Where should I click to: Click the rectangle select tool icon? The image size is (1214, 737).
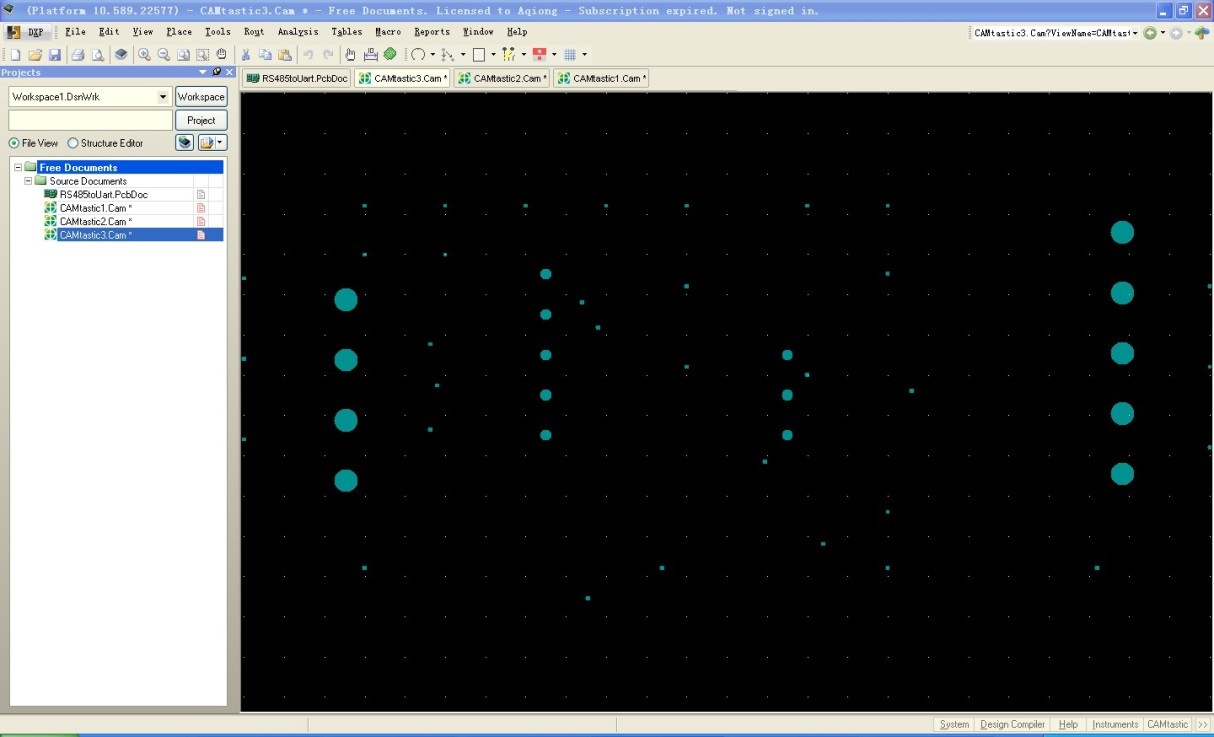pyautogui.click(x=479, y=54)
